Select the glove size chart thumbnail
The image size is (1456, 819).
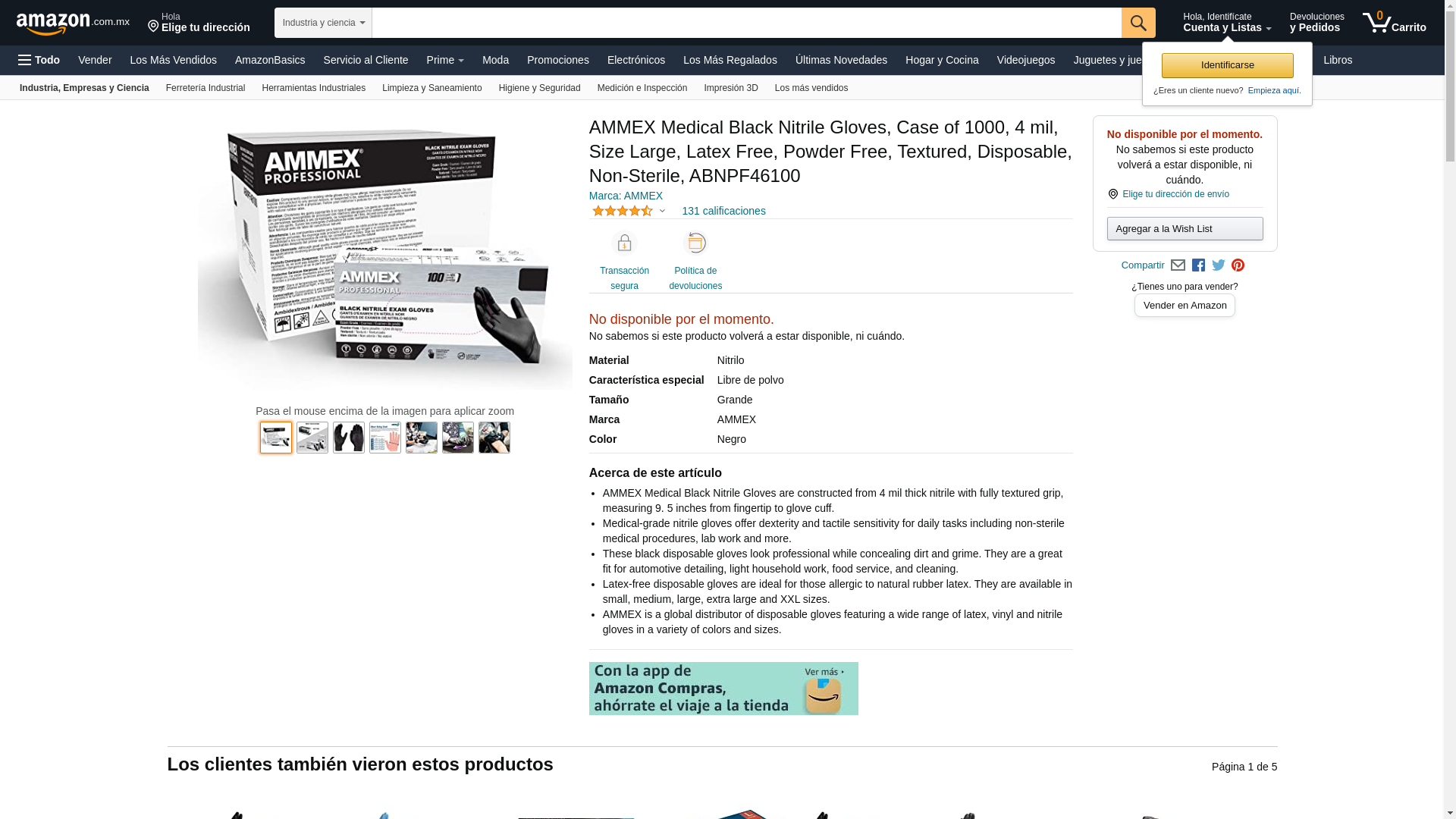click(385, 438)
